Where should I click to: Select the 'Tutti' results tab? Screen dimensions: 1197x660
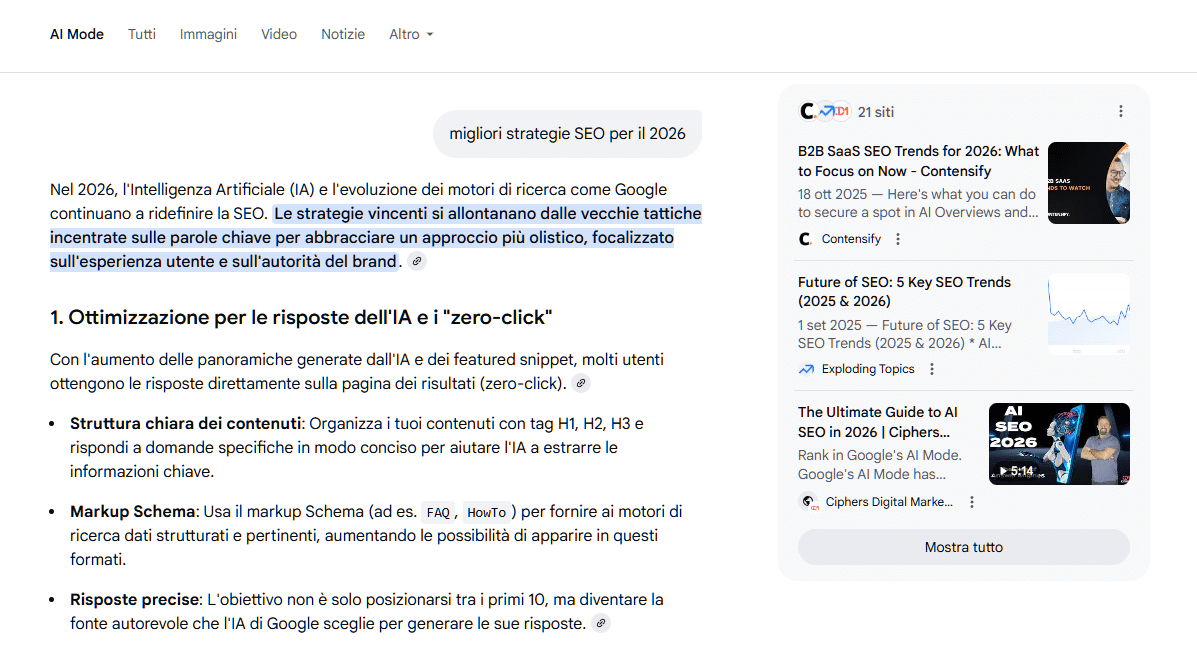pos(142,34)
